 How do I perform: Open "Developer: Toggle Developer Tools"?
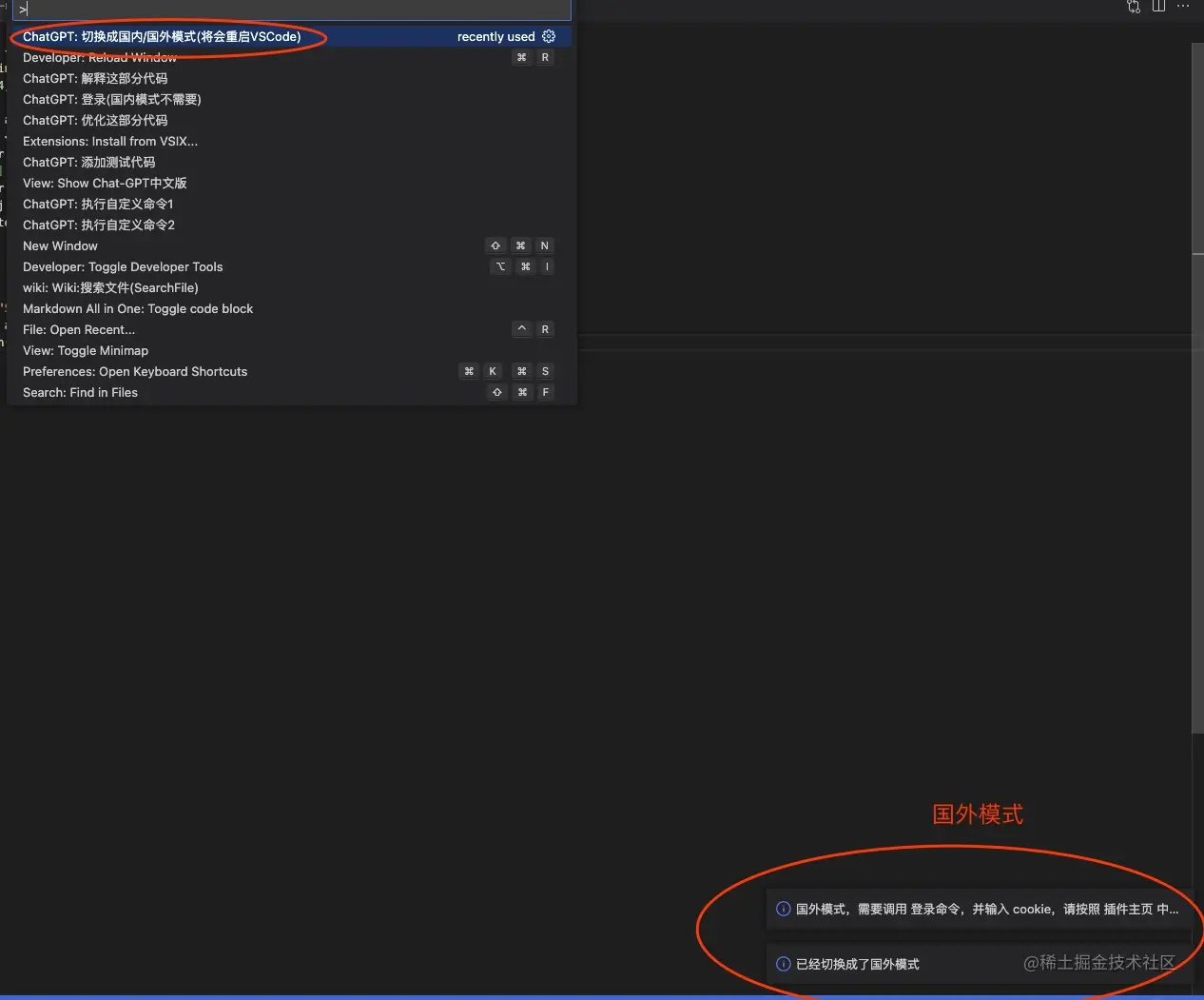click(123, 266)
